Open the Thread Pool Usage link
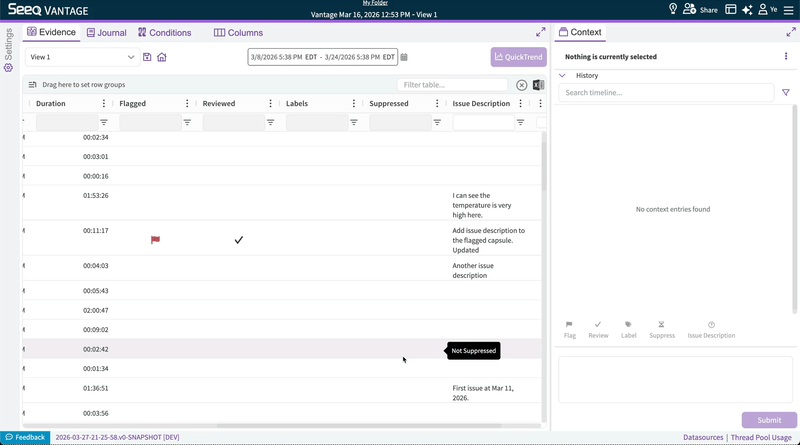The width and height of the screenshot is (800, 445). (x=761, y=437)
